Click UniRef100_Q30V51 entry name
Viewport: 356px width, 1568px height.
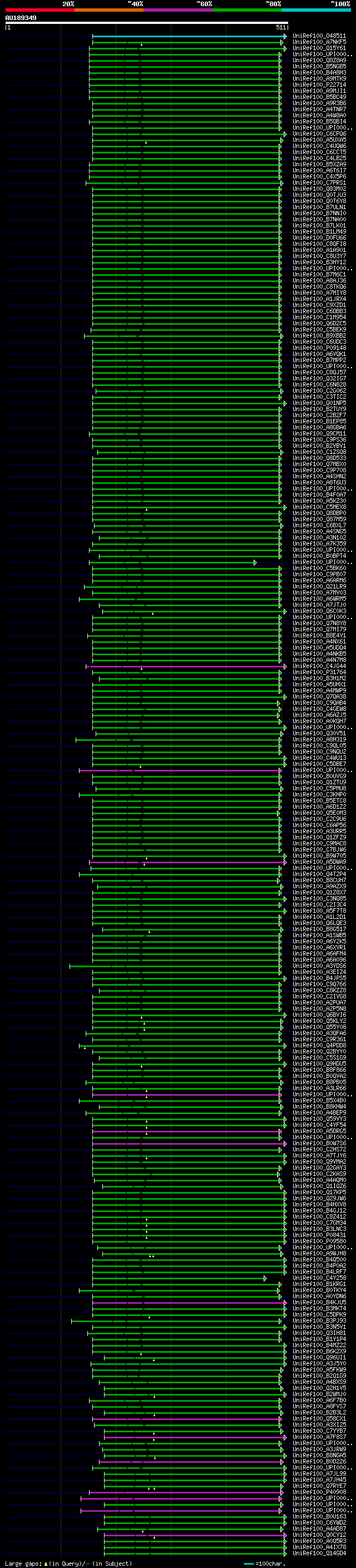coord(319,734)
